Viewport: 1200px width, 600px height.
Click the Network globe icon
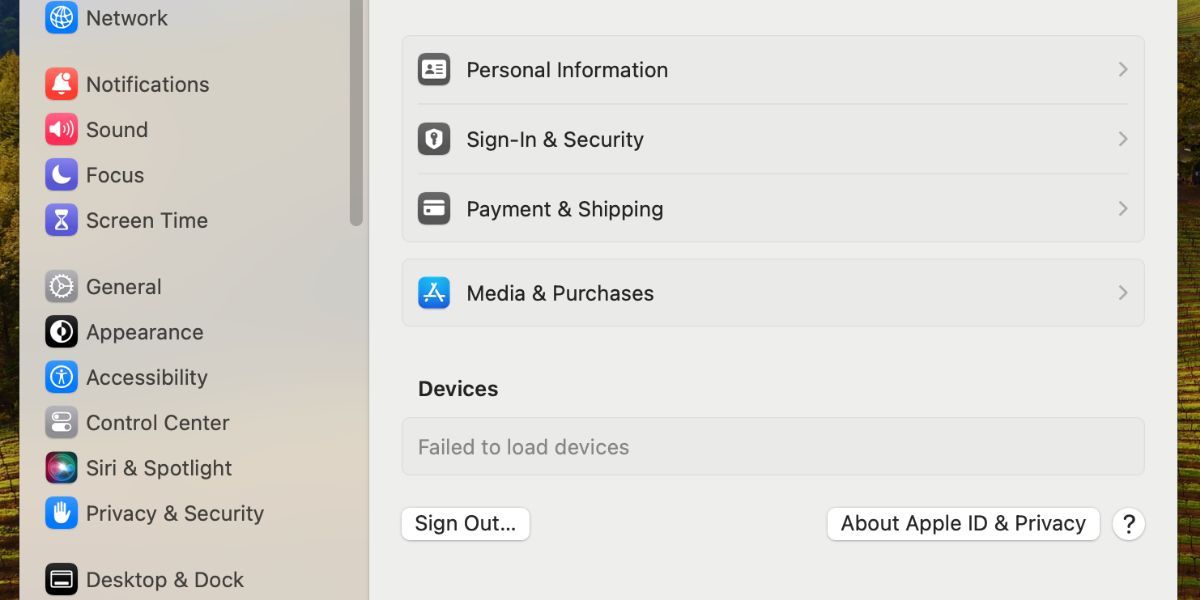[x=61, y=17]
